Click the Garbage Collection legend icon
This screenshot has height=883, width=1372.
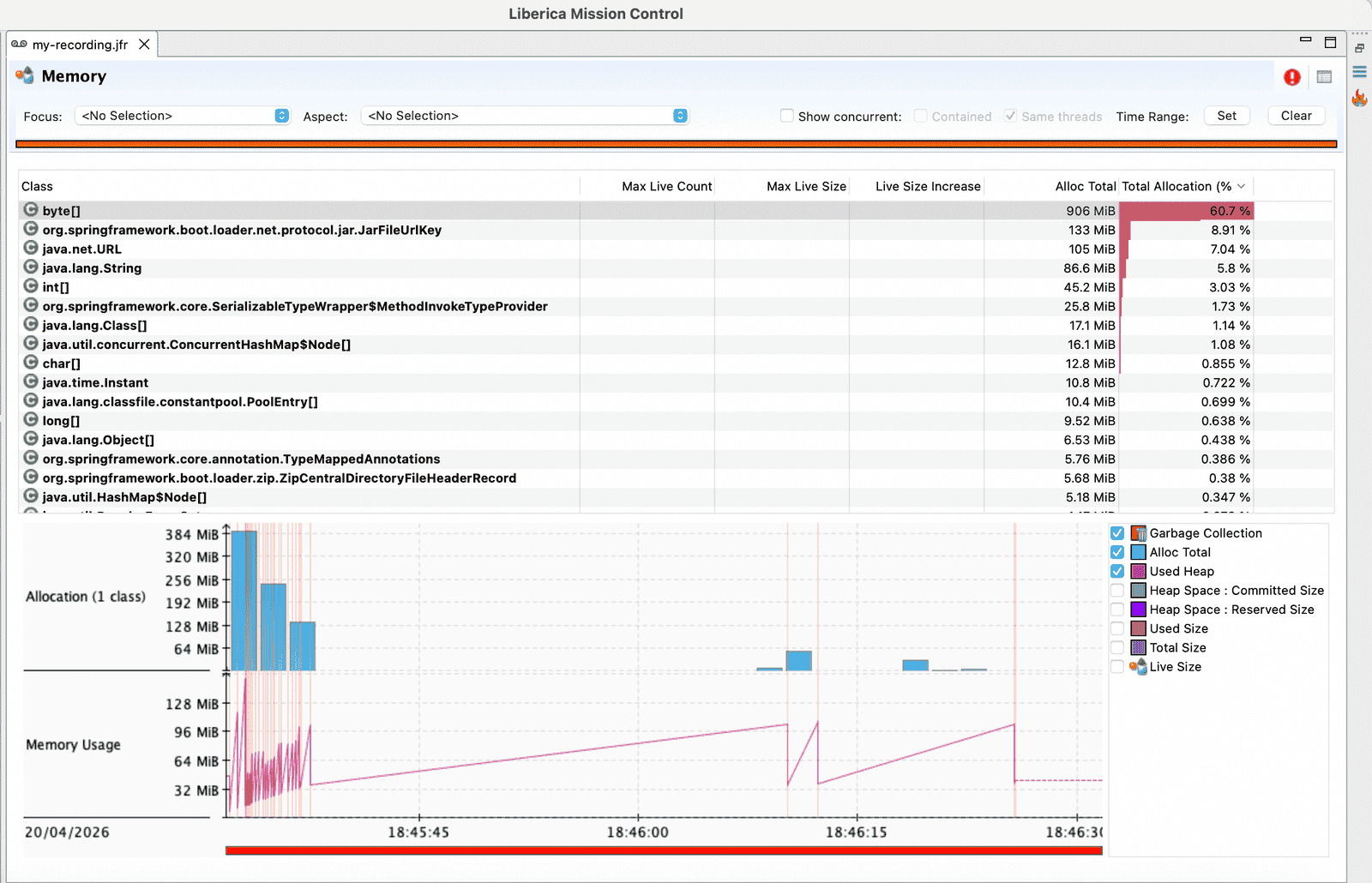(1139, 533)
